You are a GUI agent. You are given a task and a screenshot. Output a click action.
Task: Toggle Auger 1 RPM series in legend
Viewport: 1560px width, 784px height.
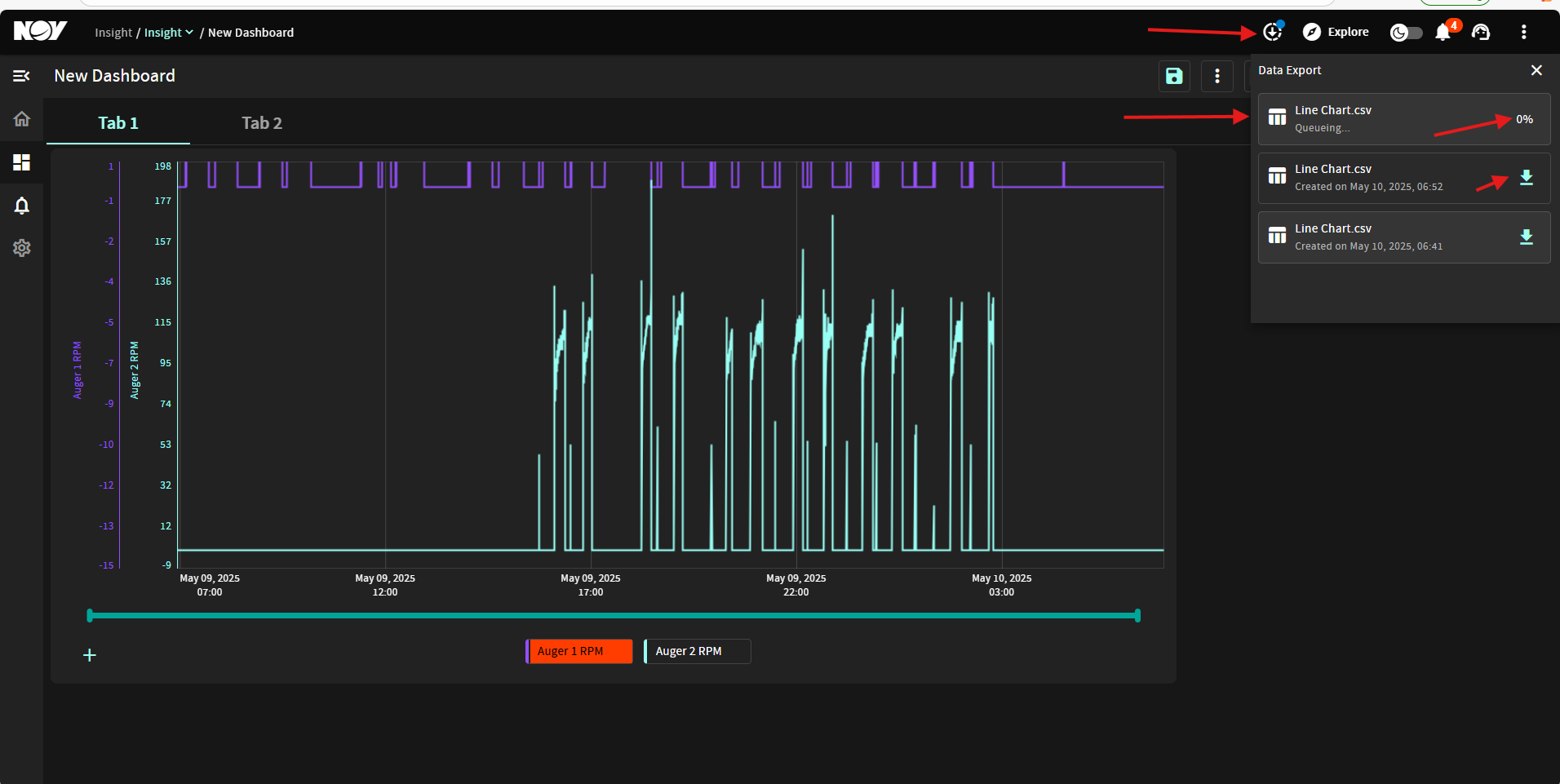click(x=579, y=651)
